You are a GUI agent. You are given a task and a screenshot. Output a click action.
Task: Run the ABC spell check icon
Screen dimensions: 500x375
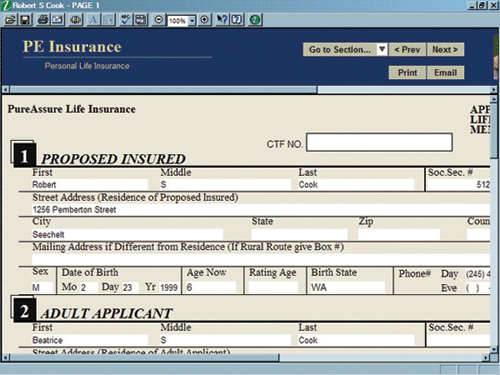125,20
